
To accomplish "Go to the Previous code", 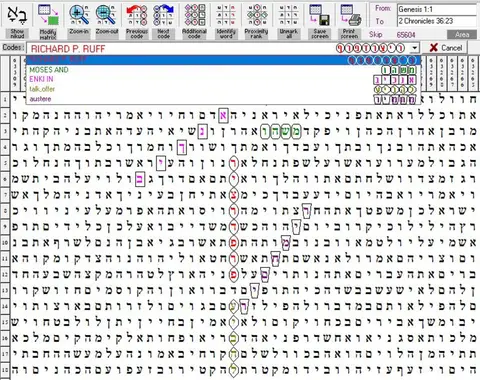I will [137, 21].
